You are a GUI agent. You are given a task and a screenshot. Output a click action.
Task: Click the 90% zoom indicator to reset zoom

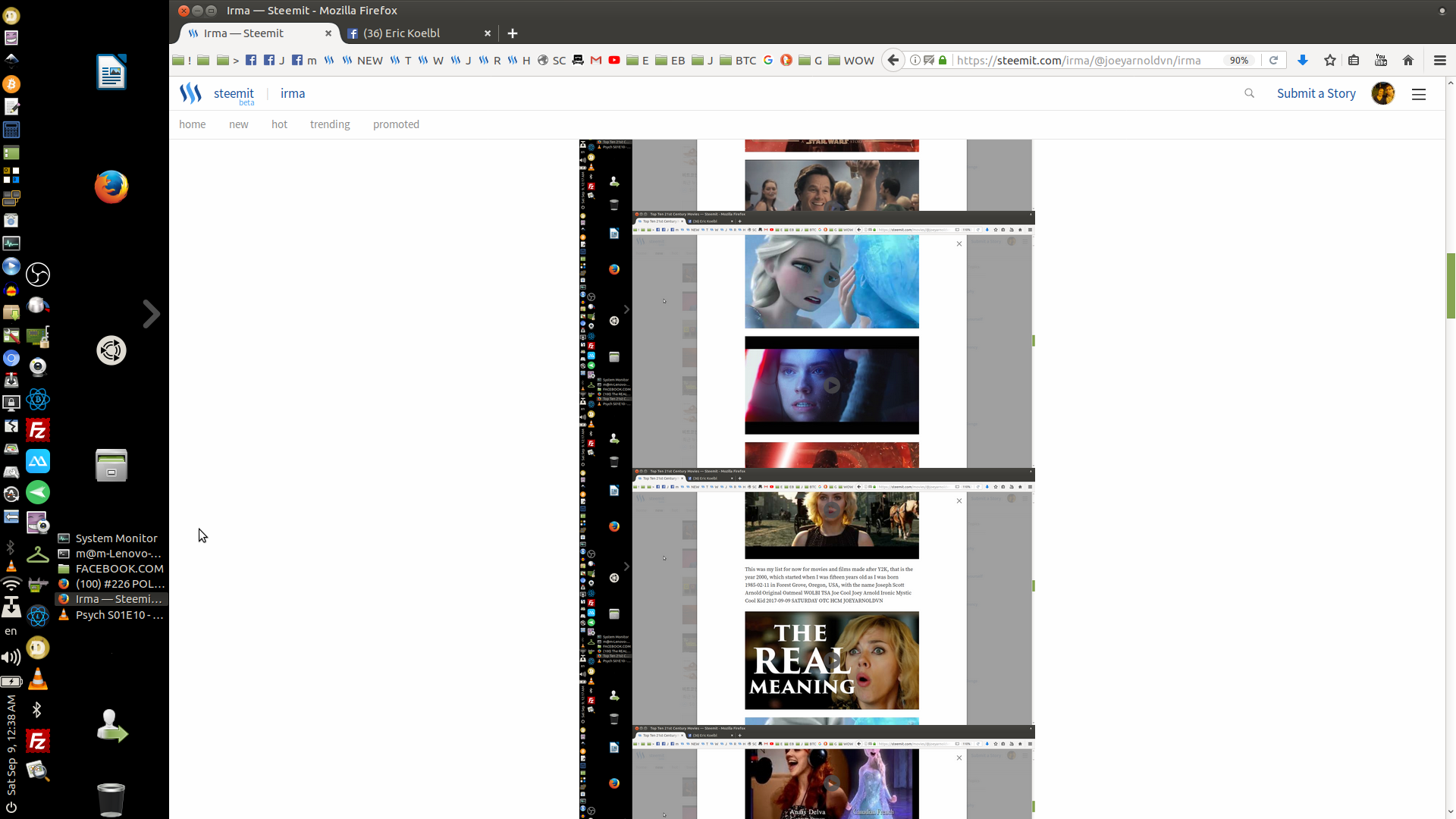[1241, 60]
